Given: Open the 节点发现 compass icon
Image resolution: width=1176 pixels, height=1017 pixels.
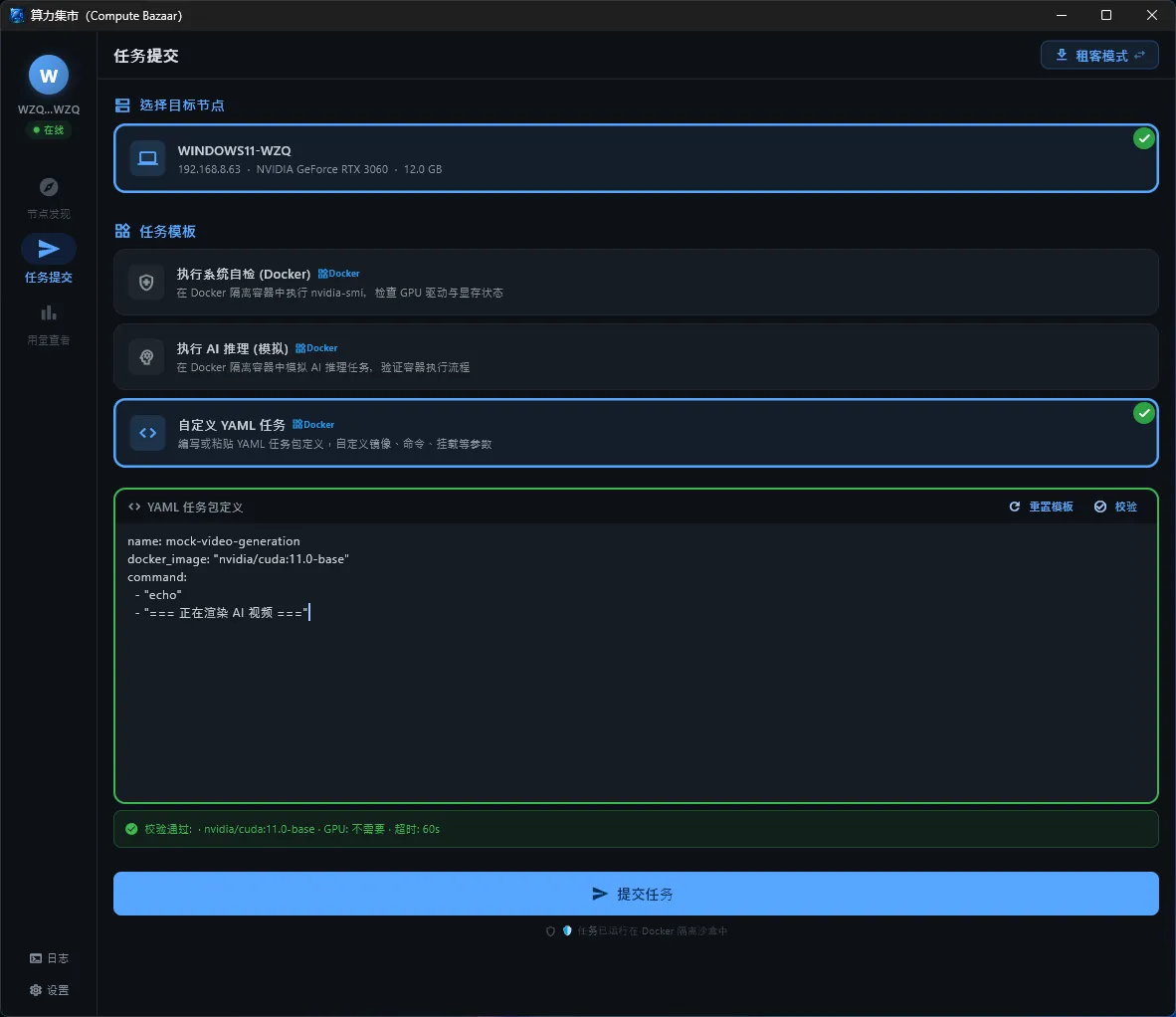Looking at the screenshot, I should tap(49, 187).
